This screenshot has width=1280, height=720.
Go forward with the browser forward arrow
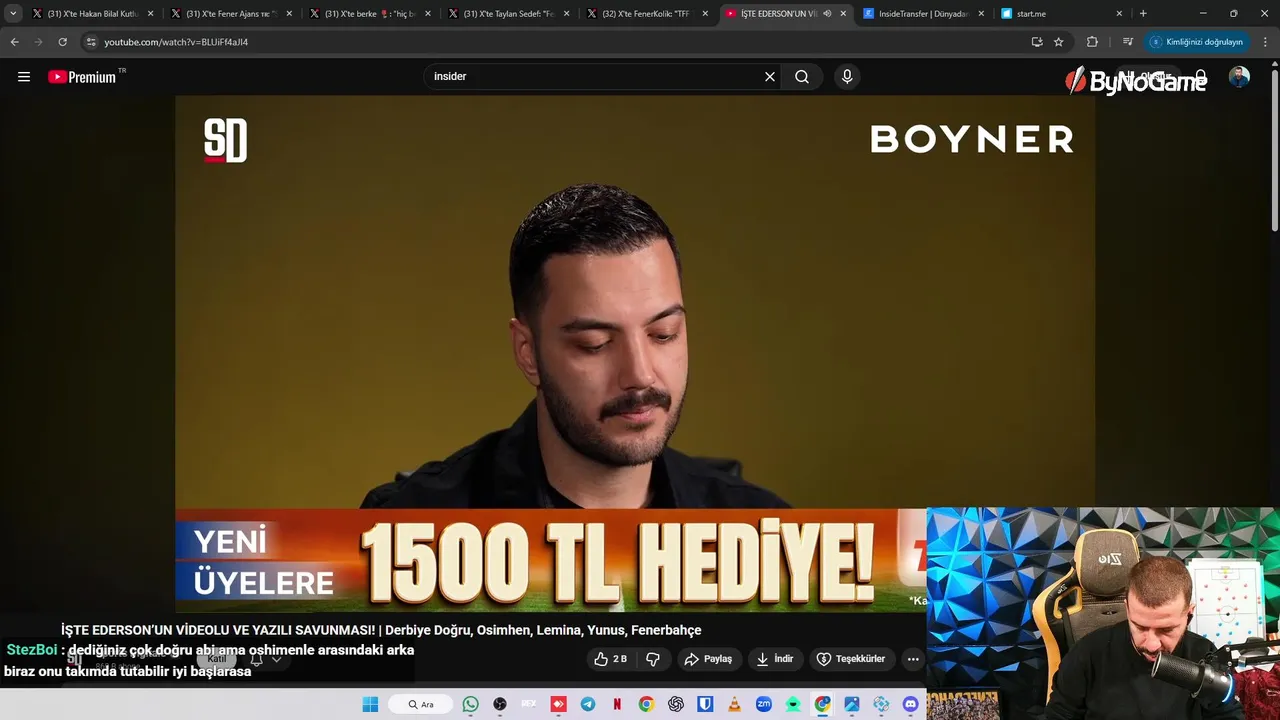click(x=38, y=42)
